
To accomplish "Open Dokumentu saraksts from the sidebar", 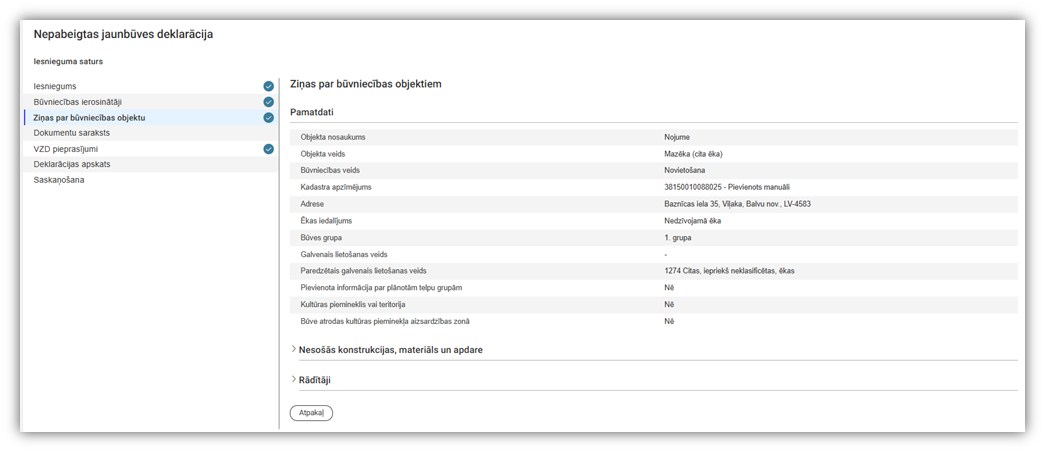I will pos(71,133).
